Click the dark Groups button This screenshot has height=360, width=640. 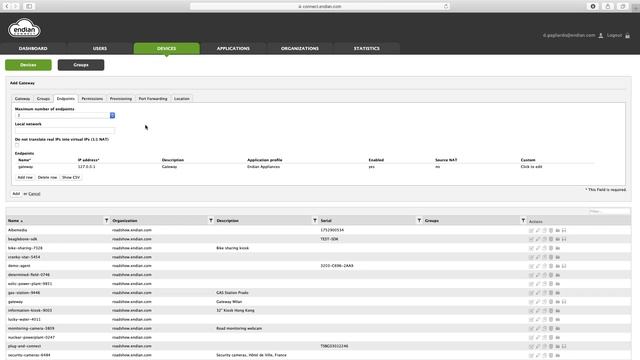click(x=81, y=65)
